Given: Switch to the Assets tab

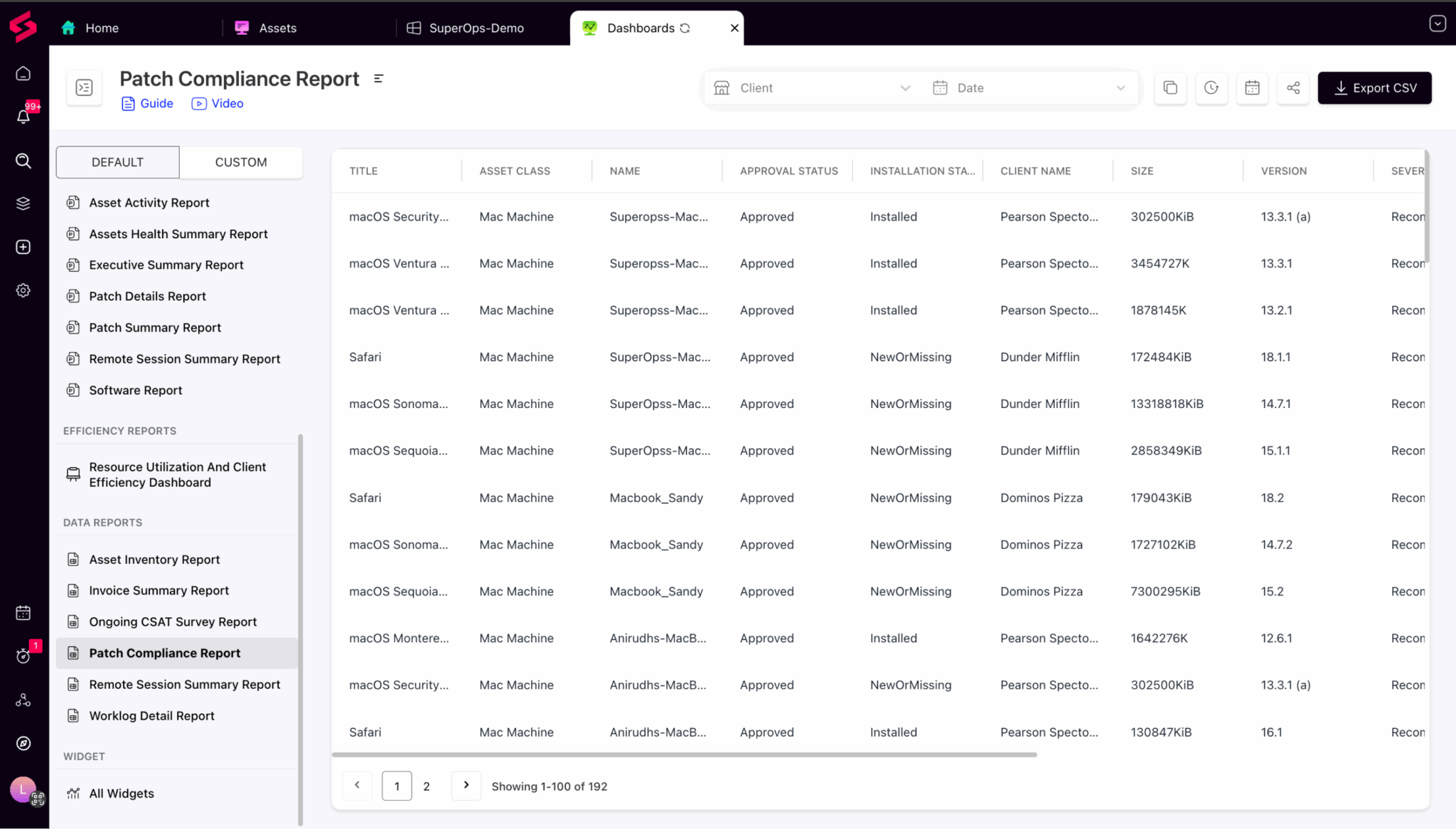Looking at the screenshot, I should (x=277, y=28).
